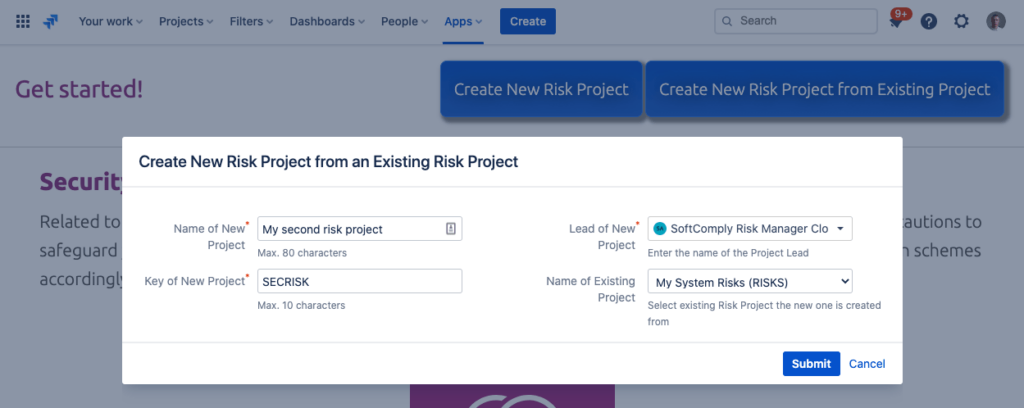Click the Submit button

click(811, 364)
